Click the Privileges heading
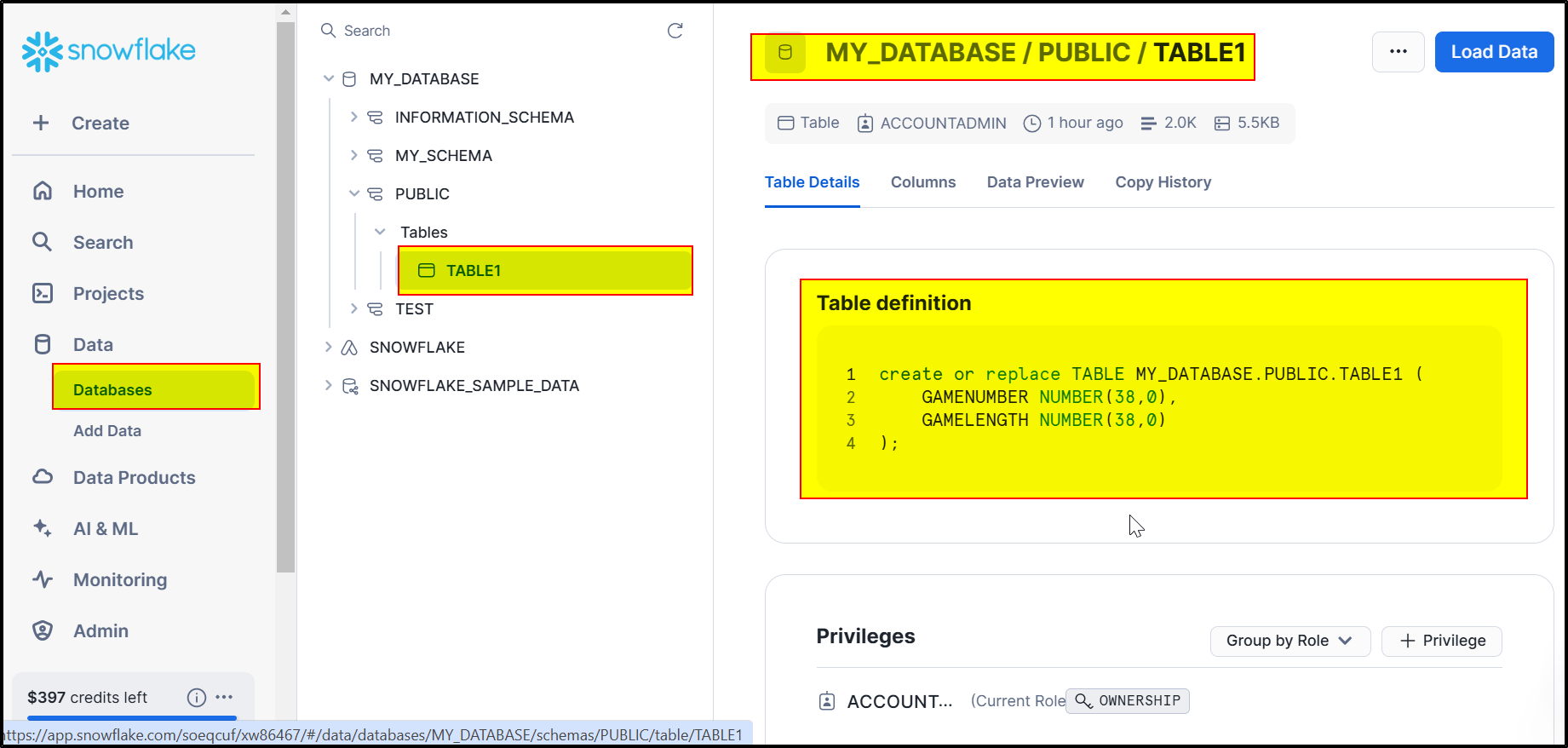The width and height of the screenshot is (1568, 748). 865,636
